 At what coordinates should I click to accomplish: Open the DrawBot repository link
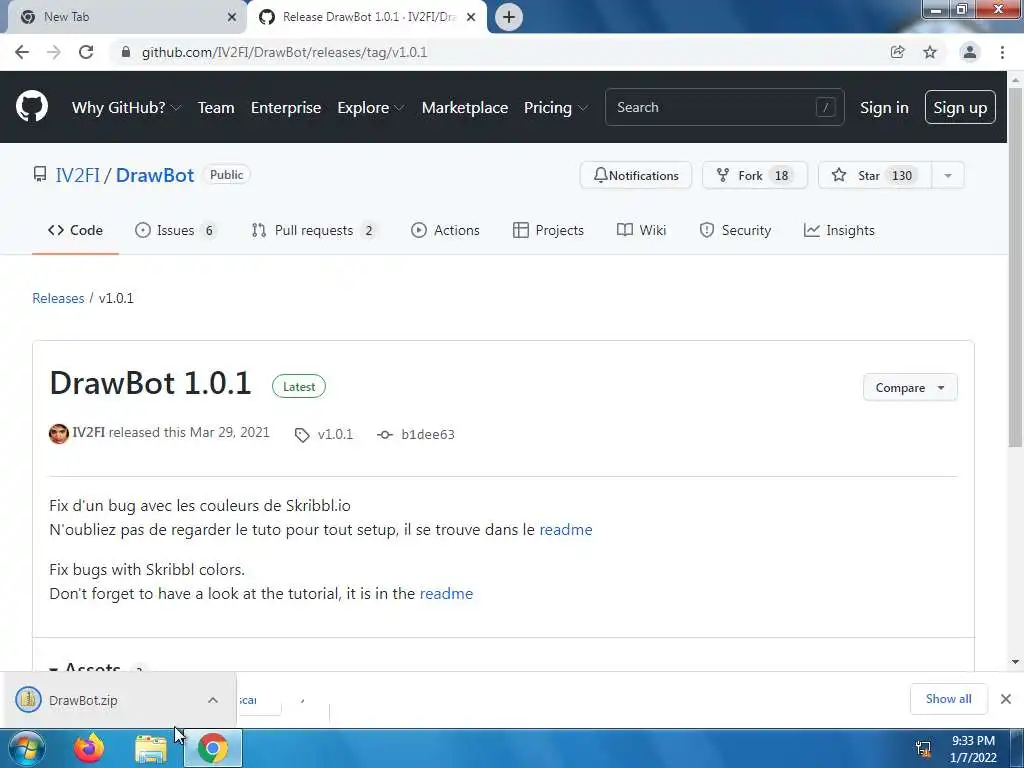(155, 175)
